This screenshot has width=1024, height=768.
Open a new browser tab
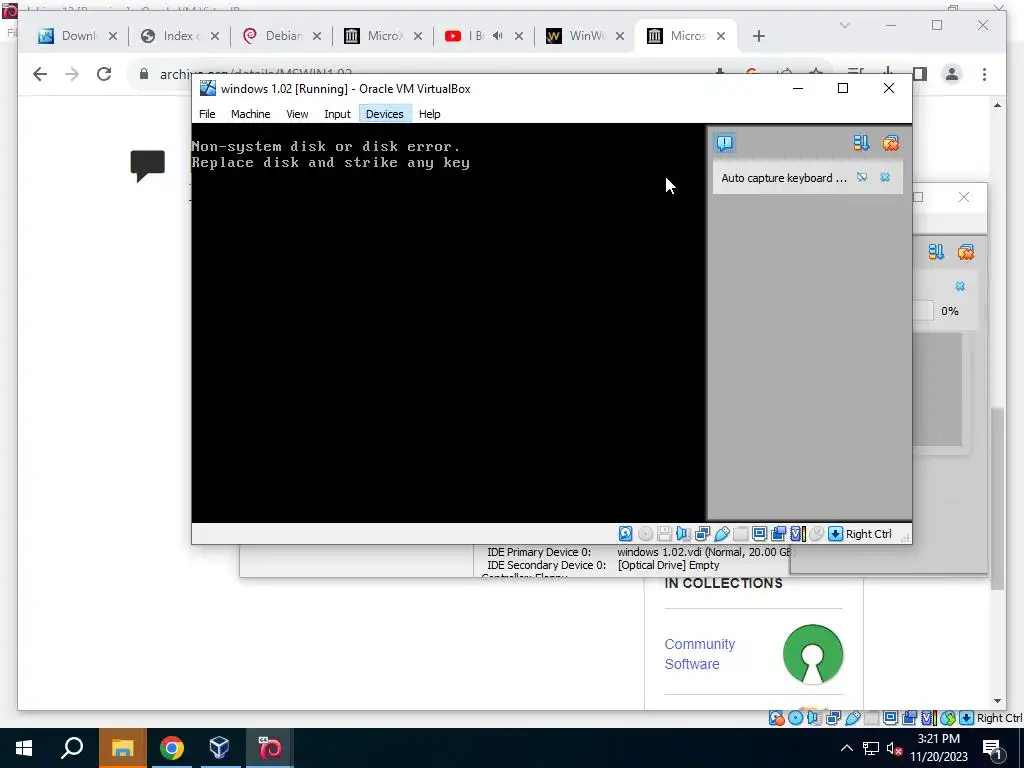coord(758,36)
